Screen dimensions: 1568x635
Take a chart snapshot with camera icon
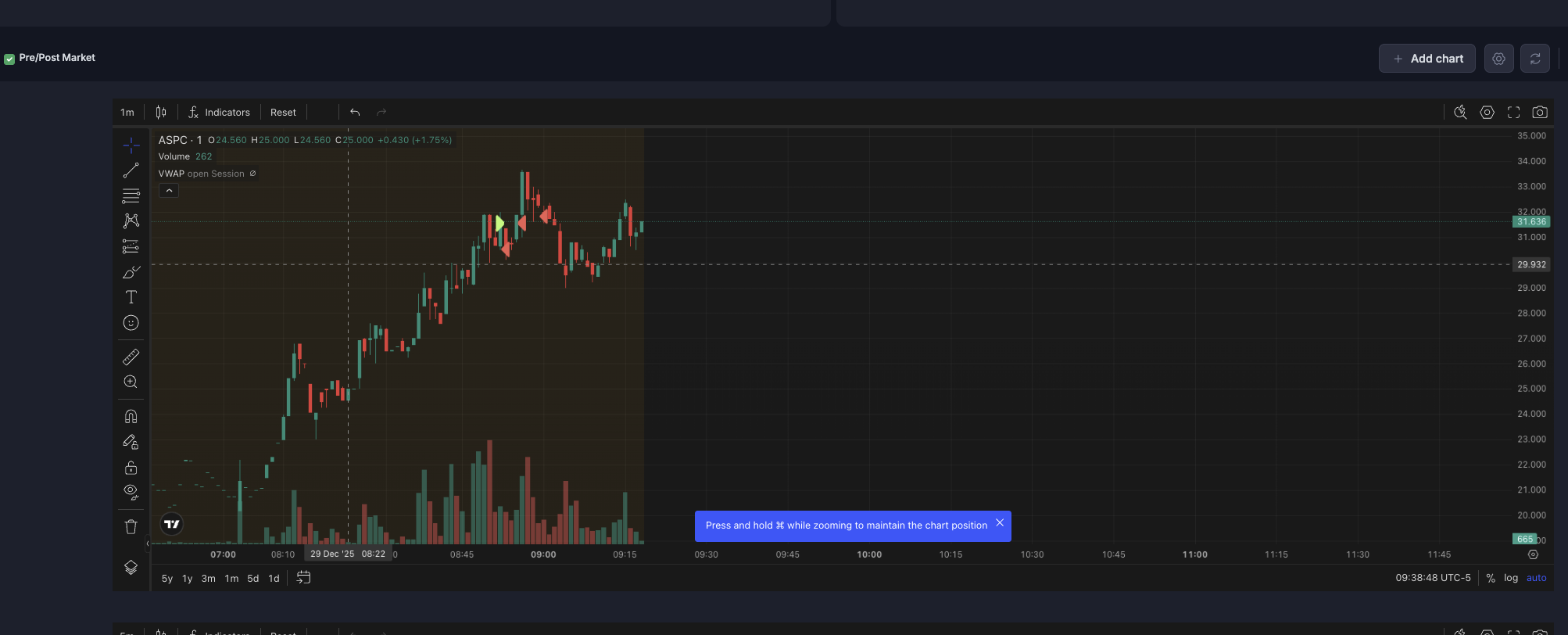[1539, 113]
